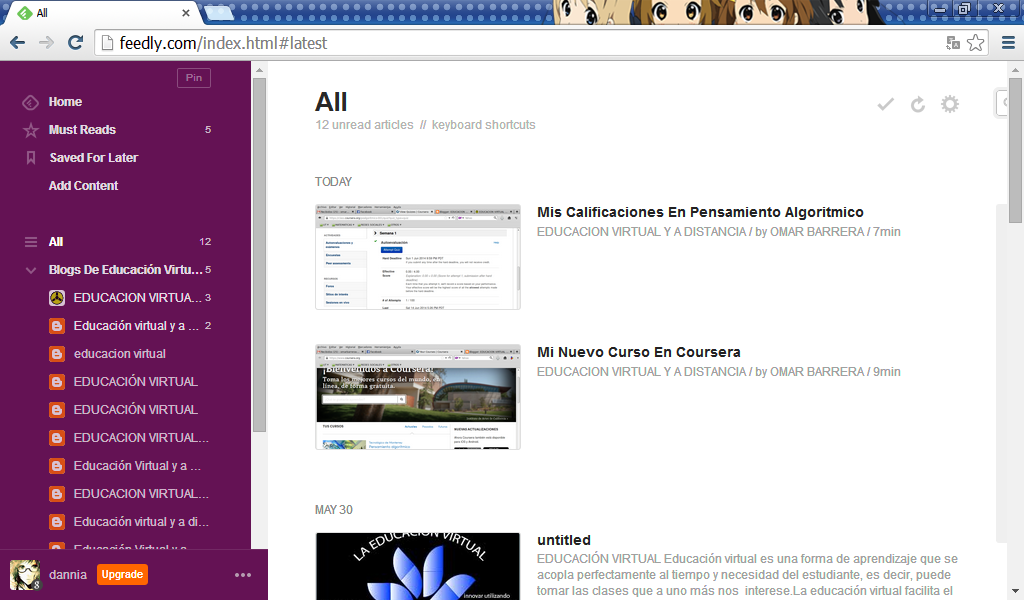Click the MAY 30 section heading

334,510
